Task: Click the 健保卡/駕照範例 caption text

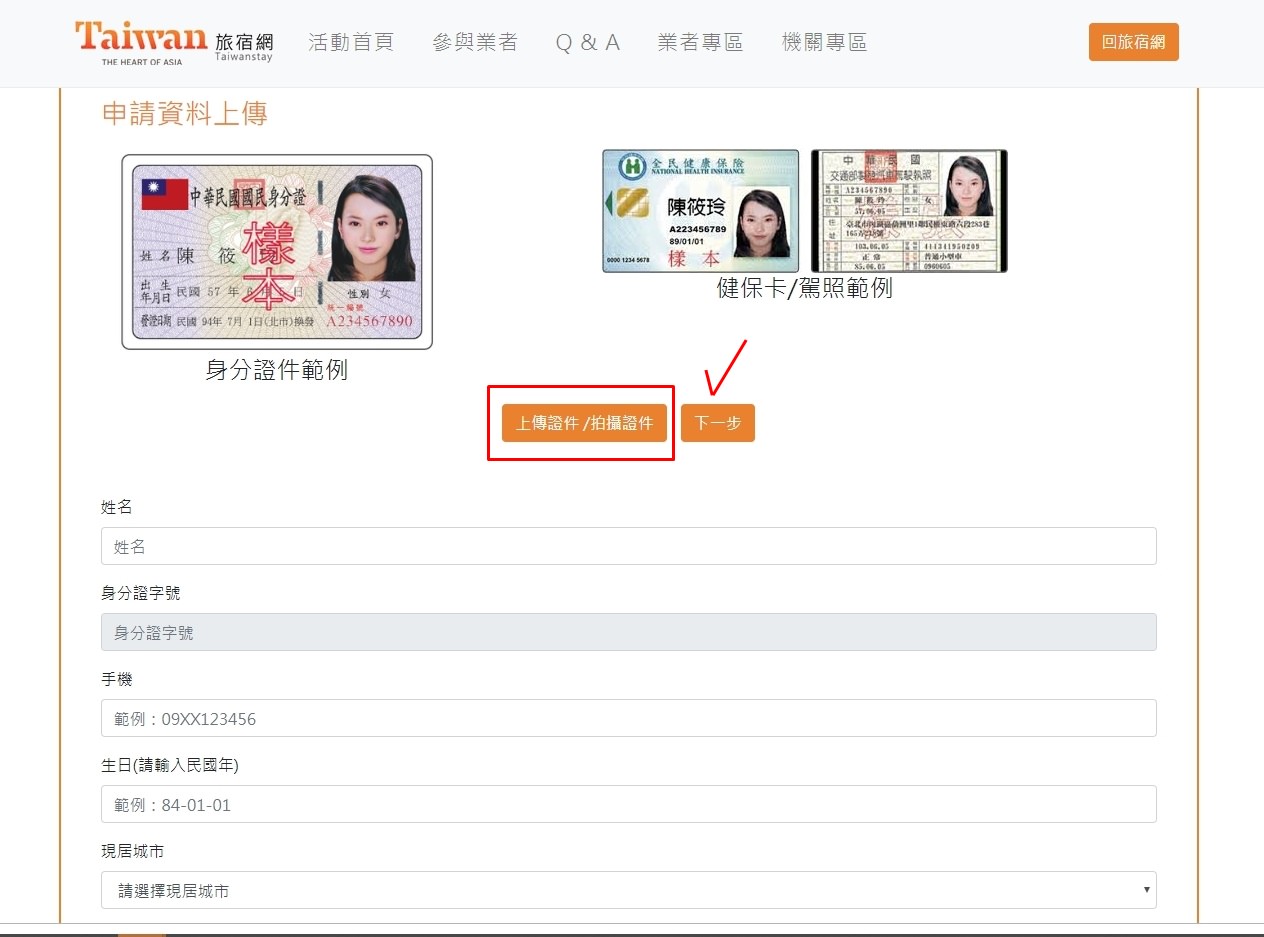Action: [x=804, y=289]
